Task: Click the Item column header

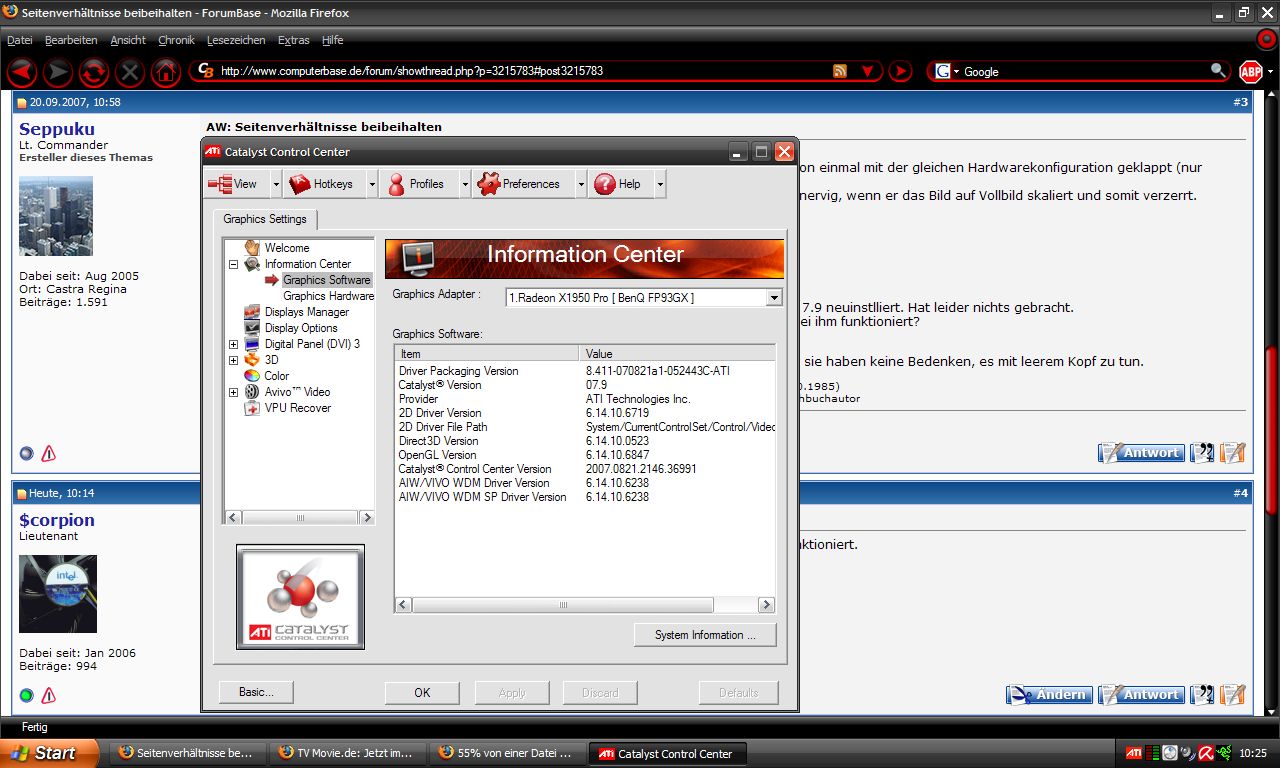Action: (487, 353)
